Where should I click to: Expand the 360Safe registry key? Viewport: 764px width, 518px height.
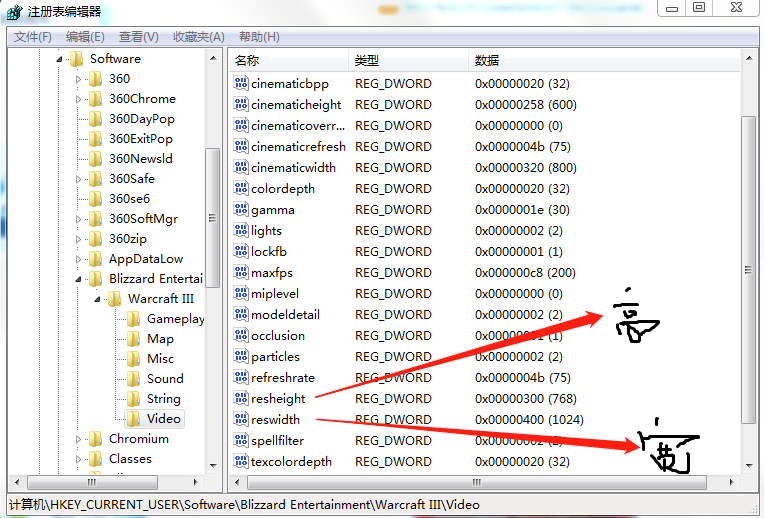tap(78, 179)
